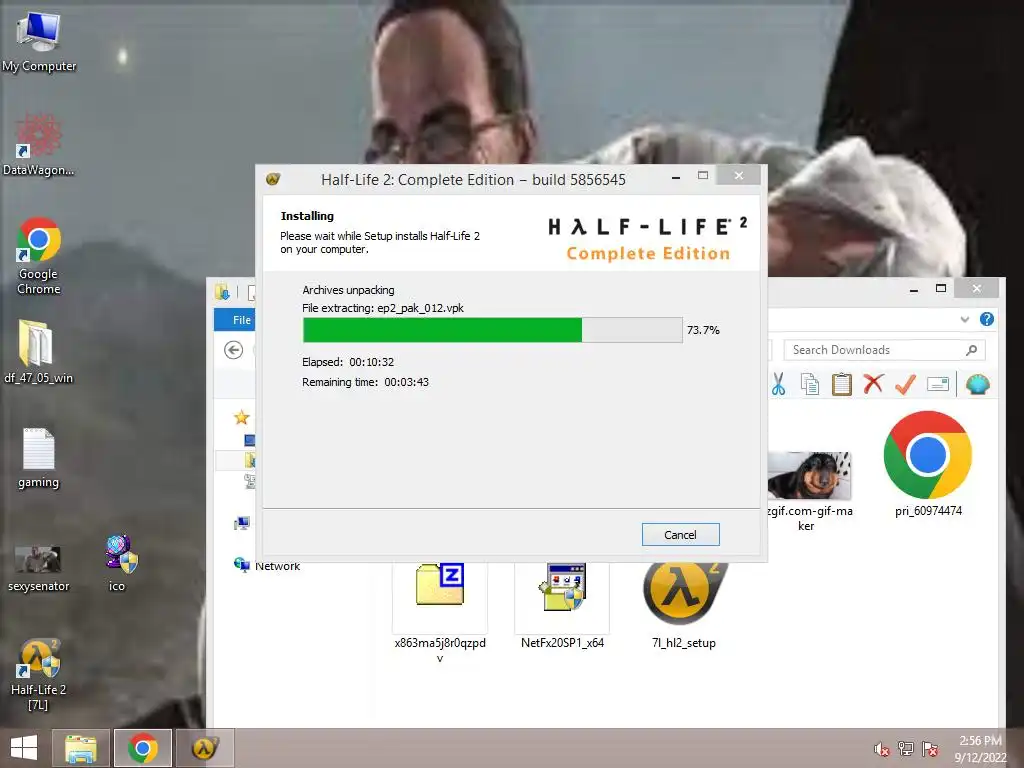Viewport: 1024px width, 768px height.
Task: Click the clipboard Paste icon in Explorer
Action: pyautogui.click(x=842, y=385)
